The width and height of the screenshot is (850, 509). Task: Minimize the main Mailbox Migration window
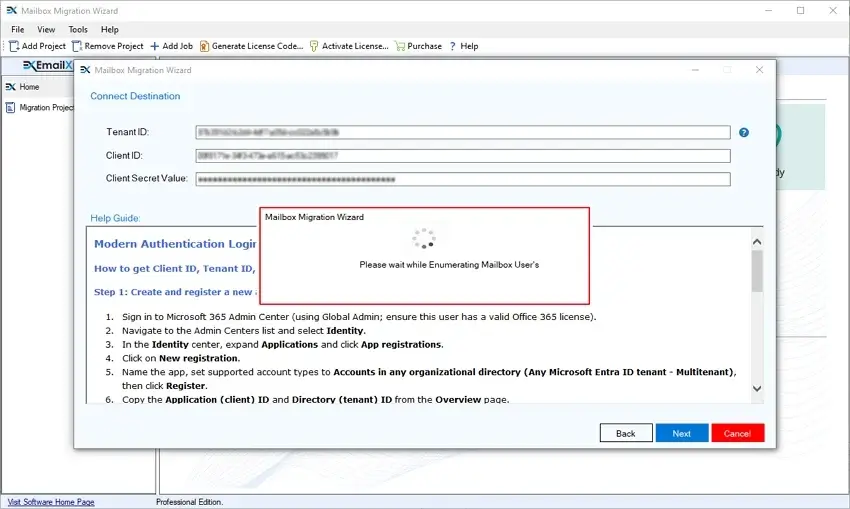click(x=769, y=10)
